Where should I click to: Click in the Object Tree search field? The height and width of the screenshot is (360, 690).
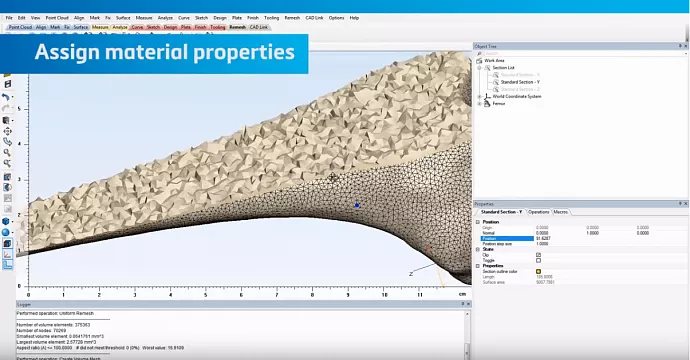click(x=584, y=53)
